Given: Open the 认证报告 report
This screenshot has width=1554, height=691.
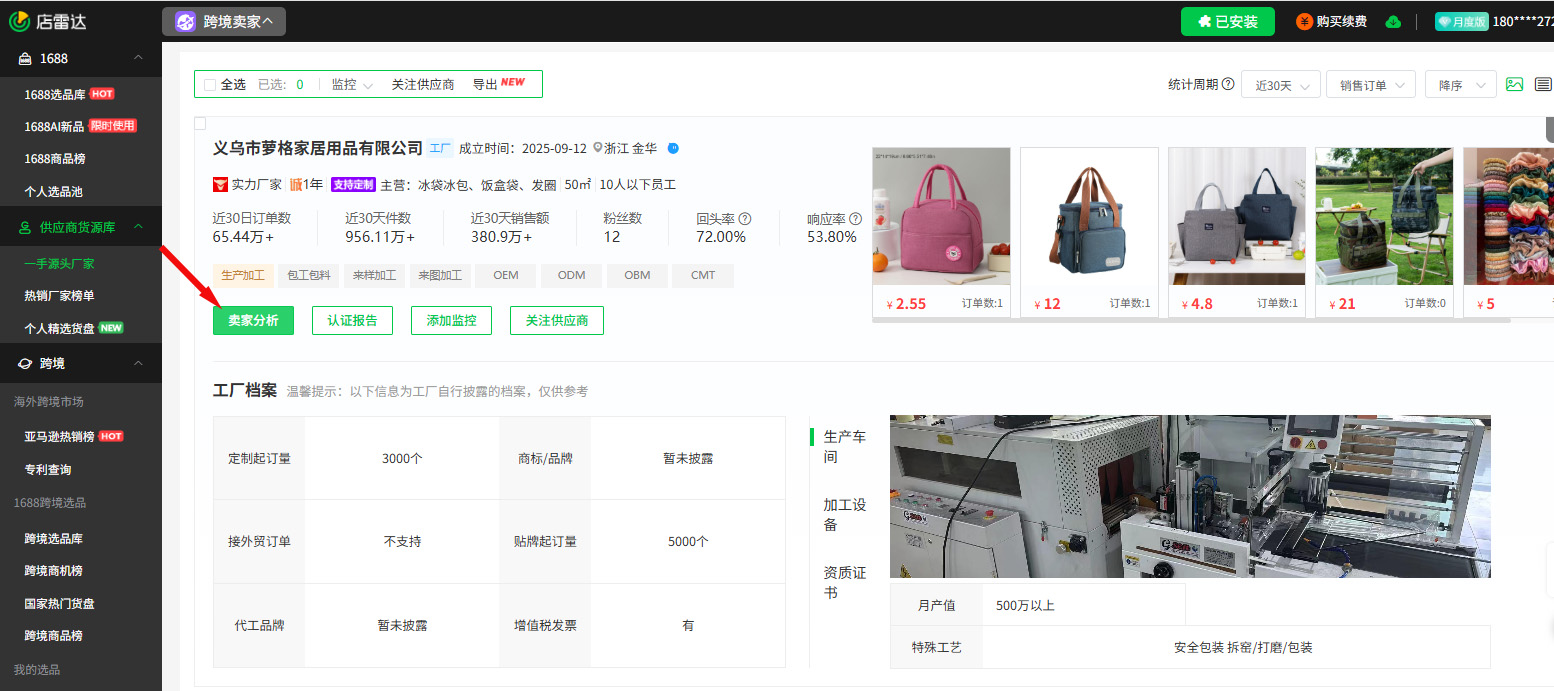Looking at the screenshot, I should [x=352, y=320].
